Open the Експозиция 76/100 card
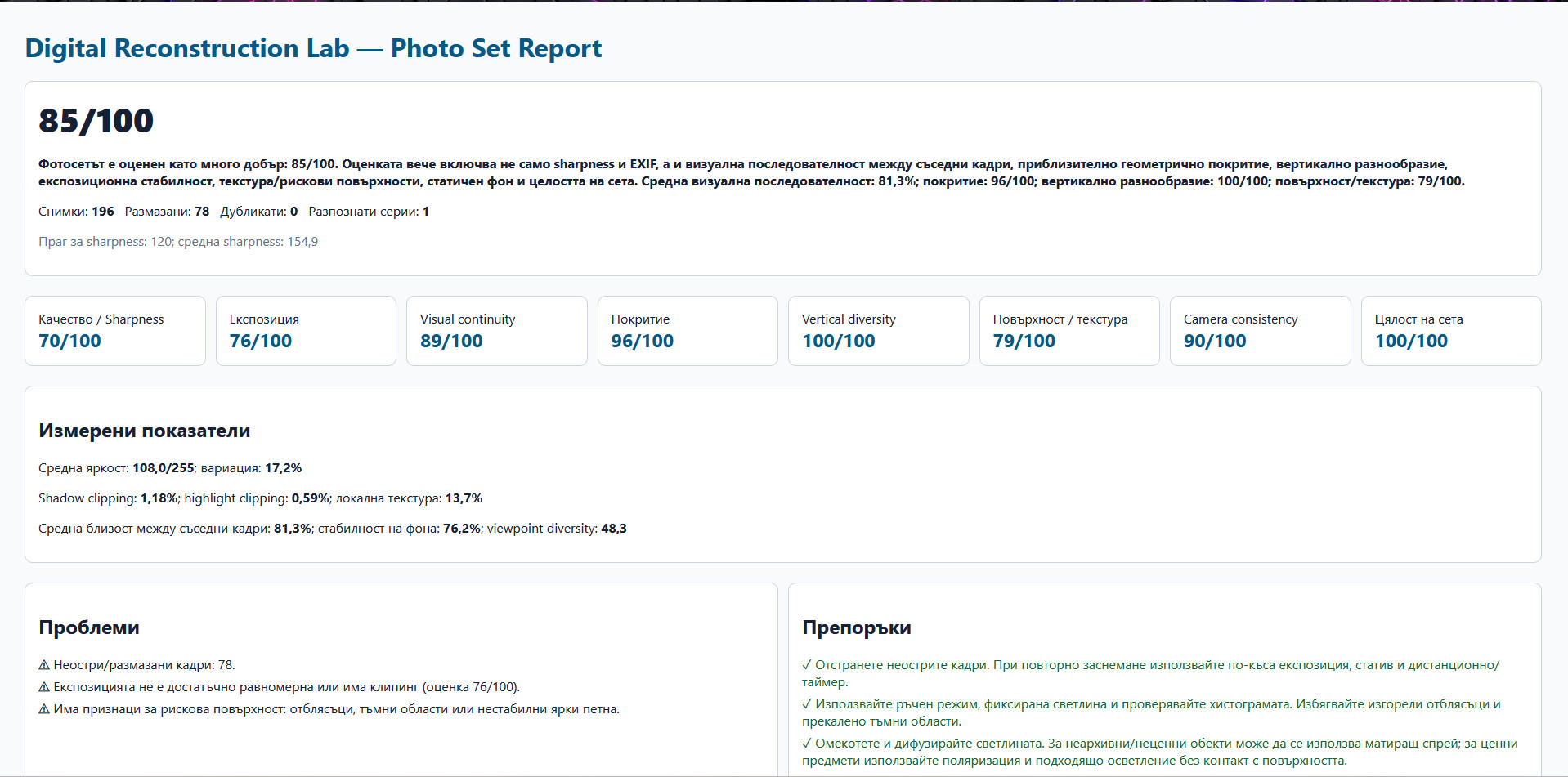The height and width of the screenshot is (777, 1568). tap(306, 331)
